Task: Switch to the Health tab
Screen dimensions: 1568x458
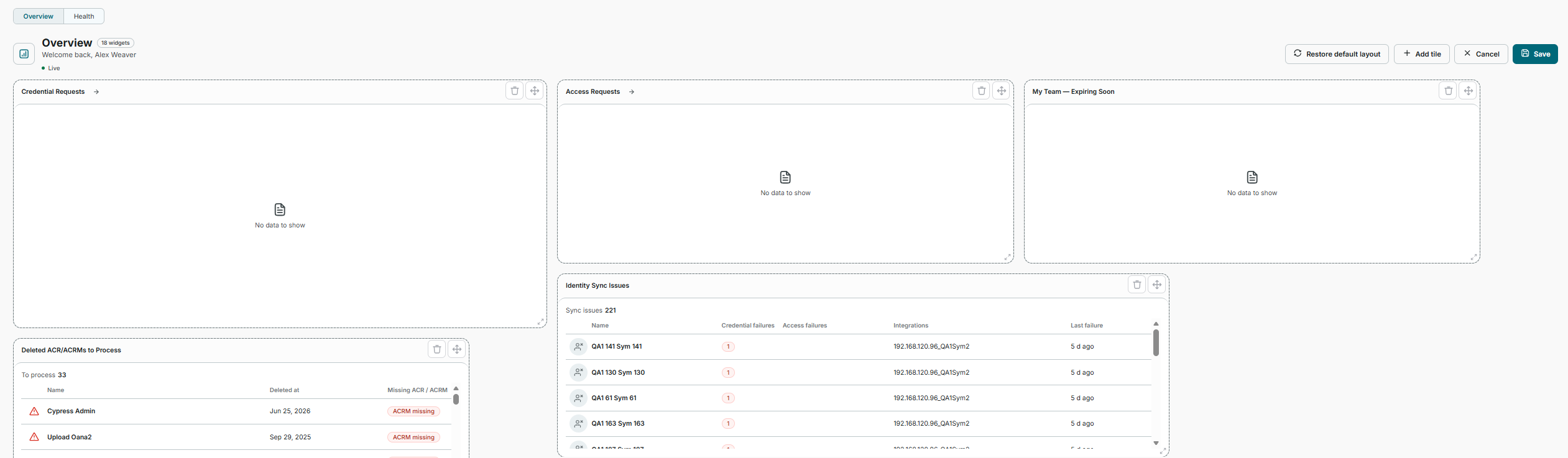Action: click(x=84, y=16)
